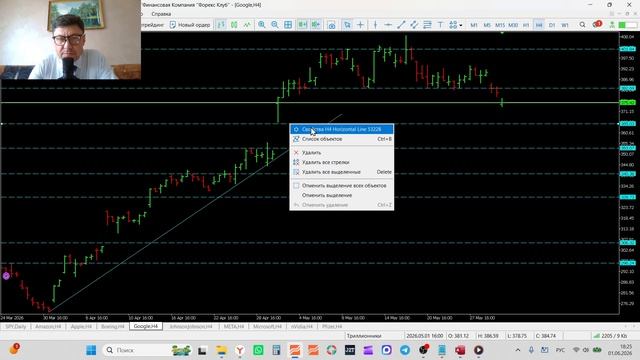Switch chart to bar chart mode
This screenshot has width=640, height=360.
[221, 25]
